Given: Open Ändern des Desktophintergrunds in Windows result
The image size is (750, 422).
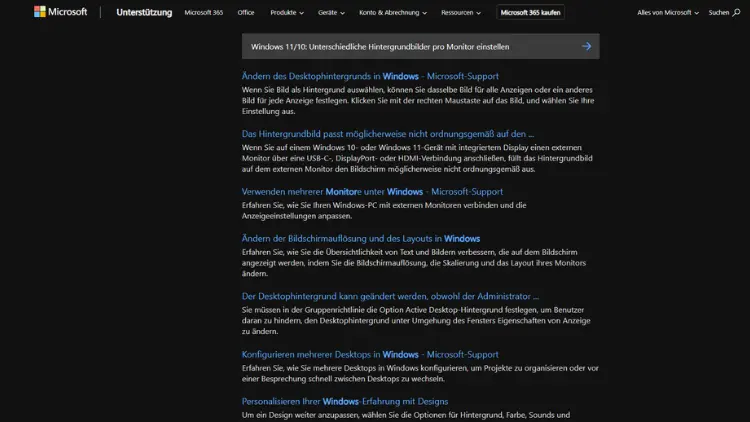Looking at the screenshot, I should pos(370,76).
